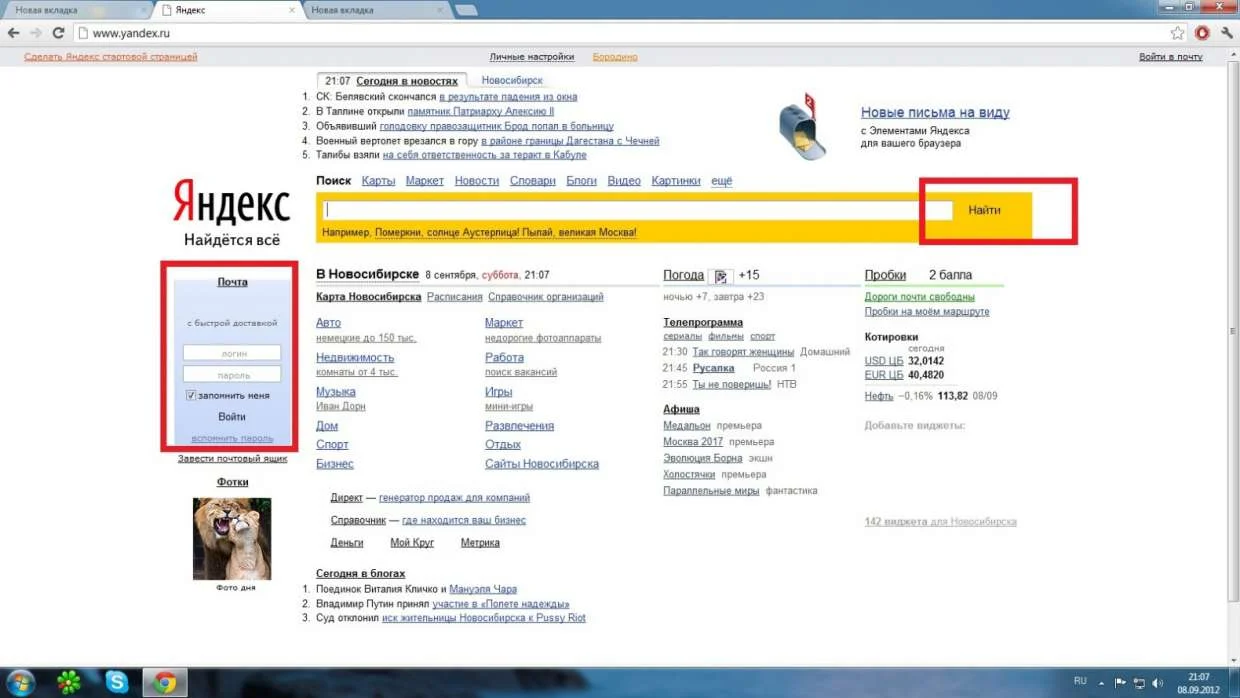
Task: Open the volume speaker tray icon
Action: pos(1157,683)
